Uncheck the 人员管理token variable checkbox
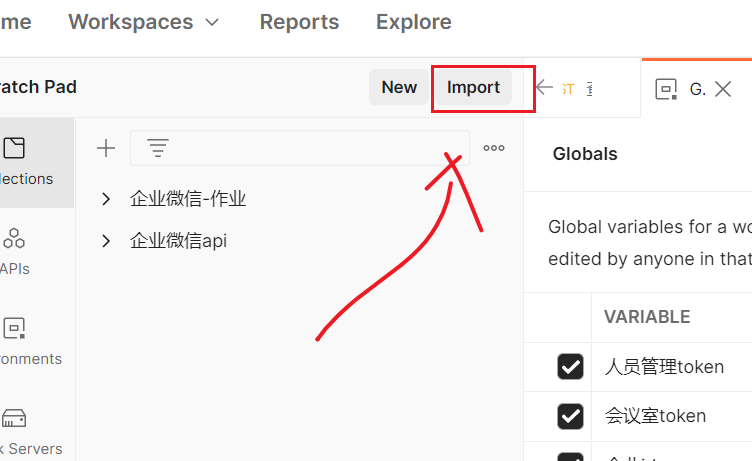 pos(570,367)
